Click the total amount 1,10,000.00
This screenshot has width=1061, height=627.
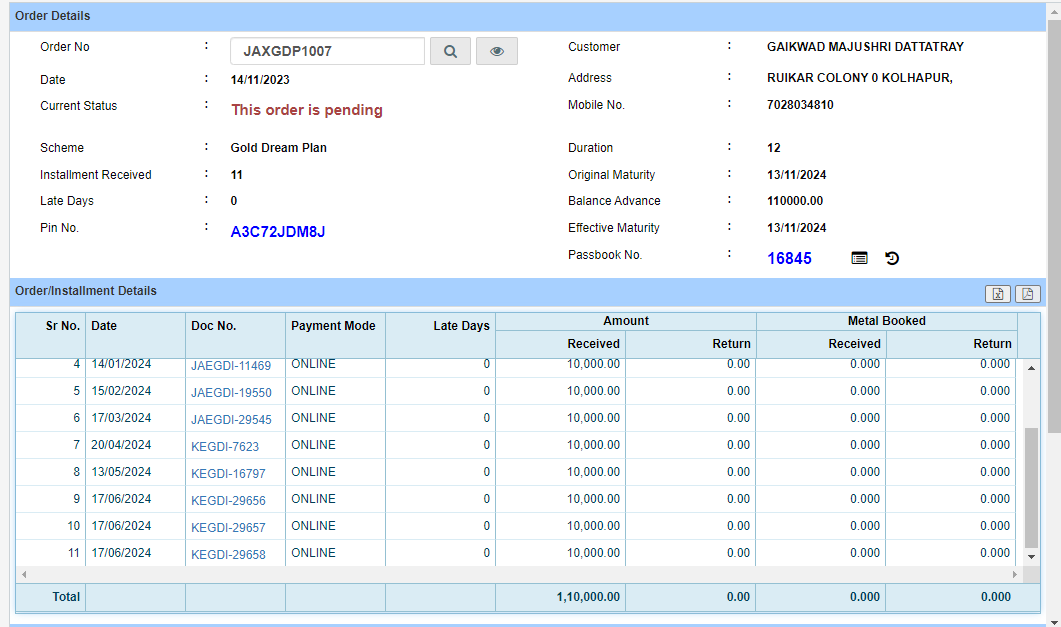588,597
